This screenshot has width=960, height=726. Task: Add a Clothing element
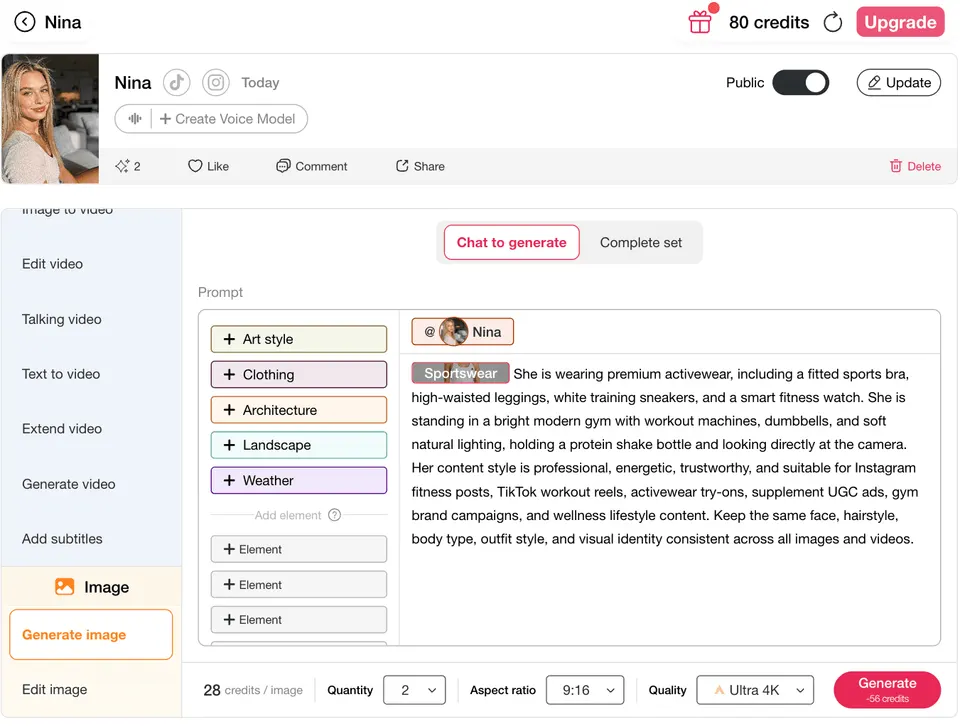(299, 375)
